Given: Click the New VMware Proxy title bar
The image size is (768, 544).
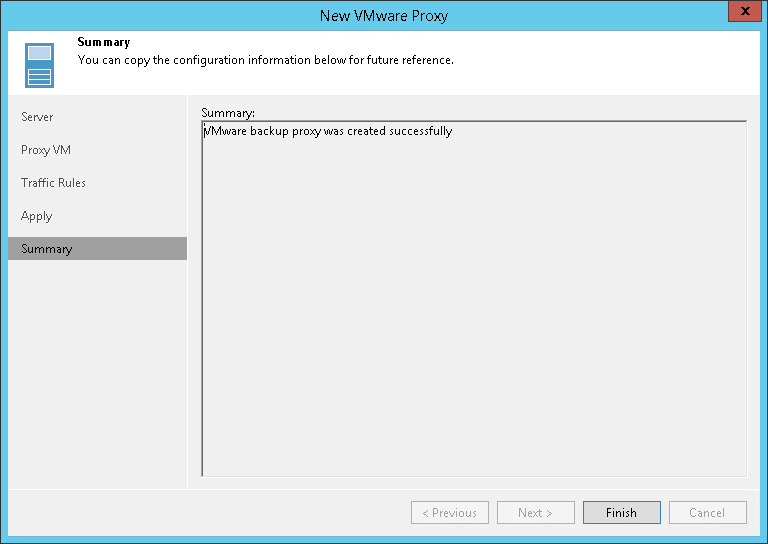Looking at the screenshot, I should click(x=384, y=15).
